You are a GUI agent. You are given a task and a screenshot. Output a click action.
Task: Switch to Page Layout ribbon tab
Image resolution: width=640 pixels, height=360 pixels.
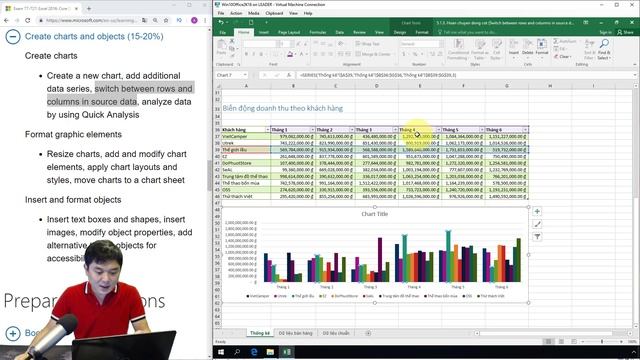click(x=289, y=32)
